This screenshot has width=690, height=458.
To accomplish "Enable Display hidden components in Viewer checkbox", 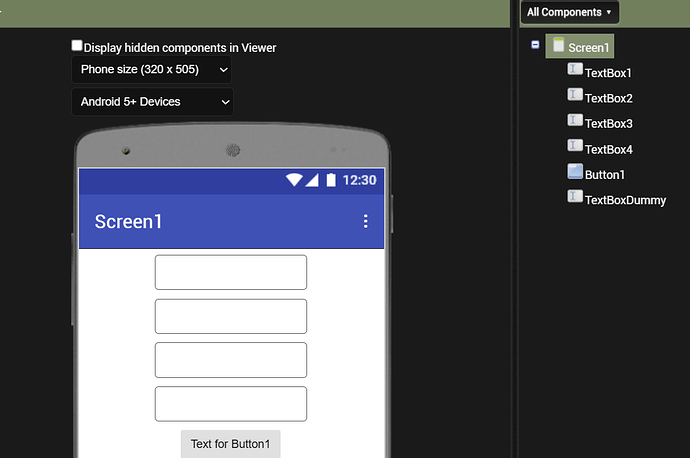I will click(x=77, y=45).
